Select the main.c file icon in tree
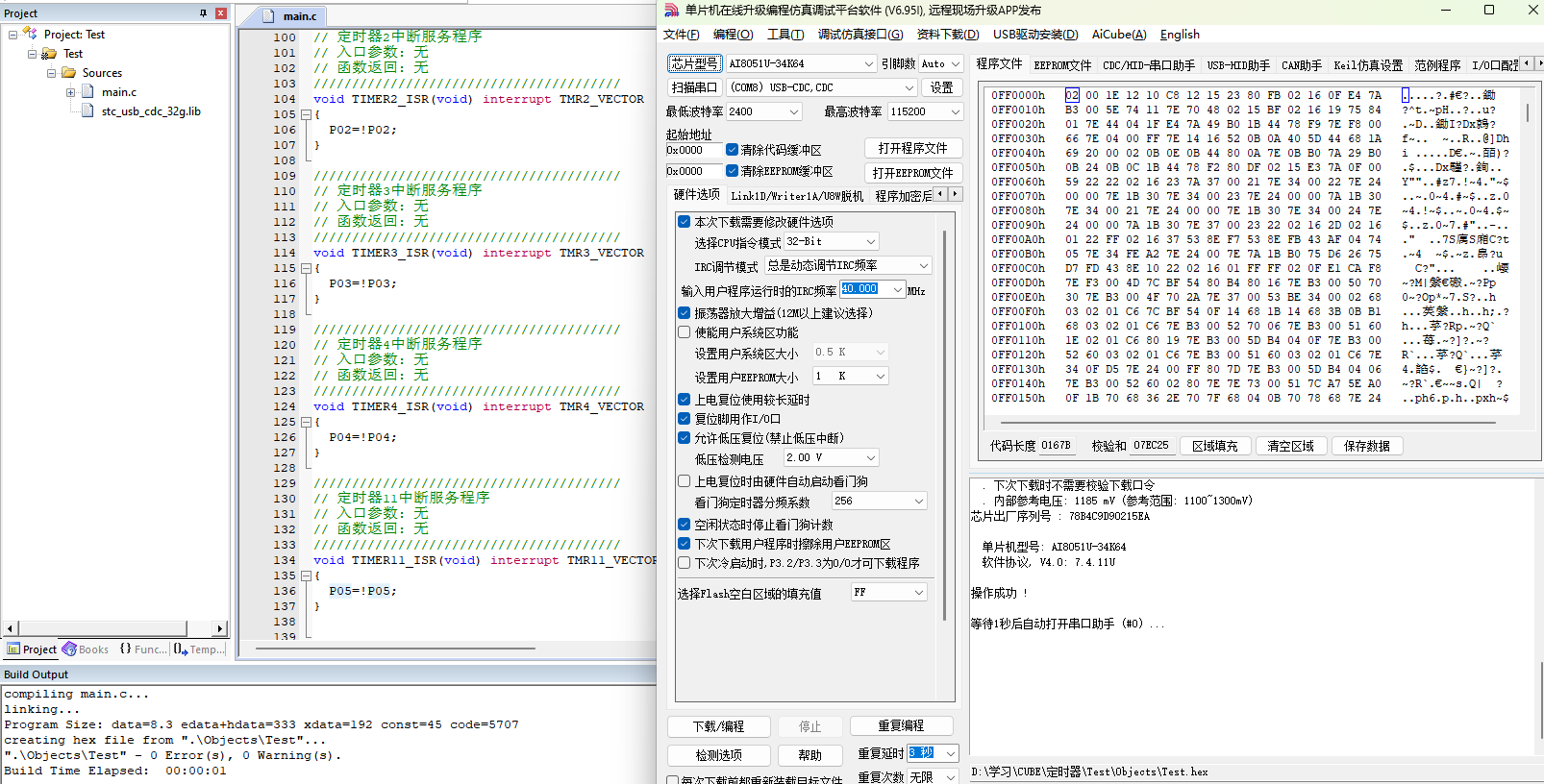This screenshot has height=784, width=1544. tap(87, 92)
